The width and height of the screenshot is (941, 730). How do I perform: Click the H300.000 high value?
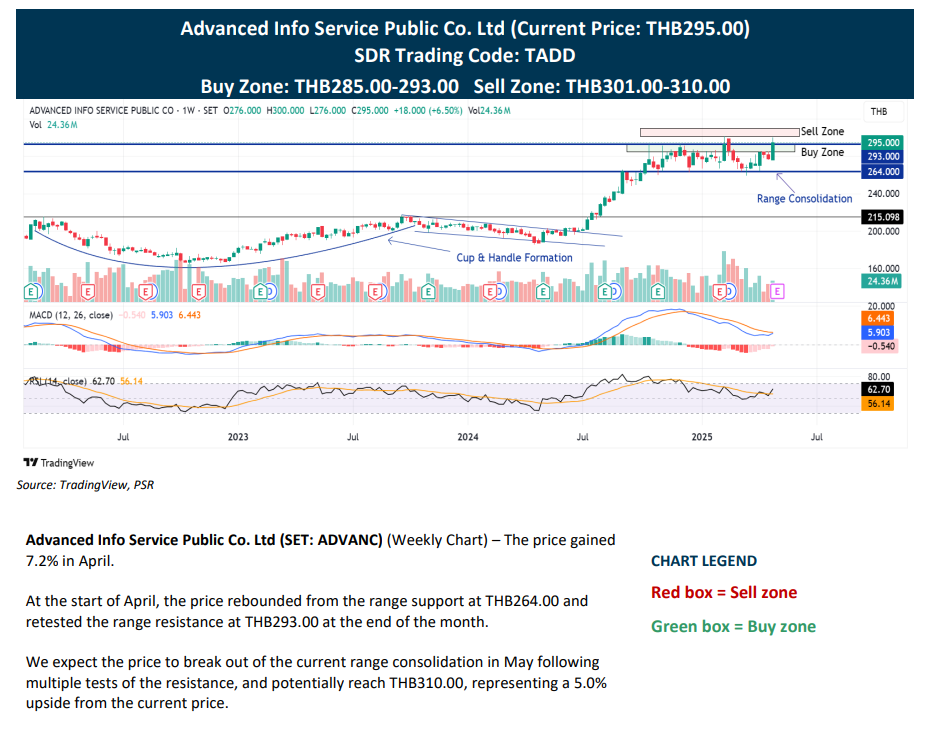[285, 110]
